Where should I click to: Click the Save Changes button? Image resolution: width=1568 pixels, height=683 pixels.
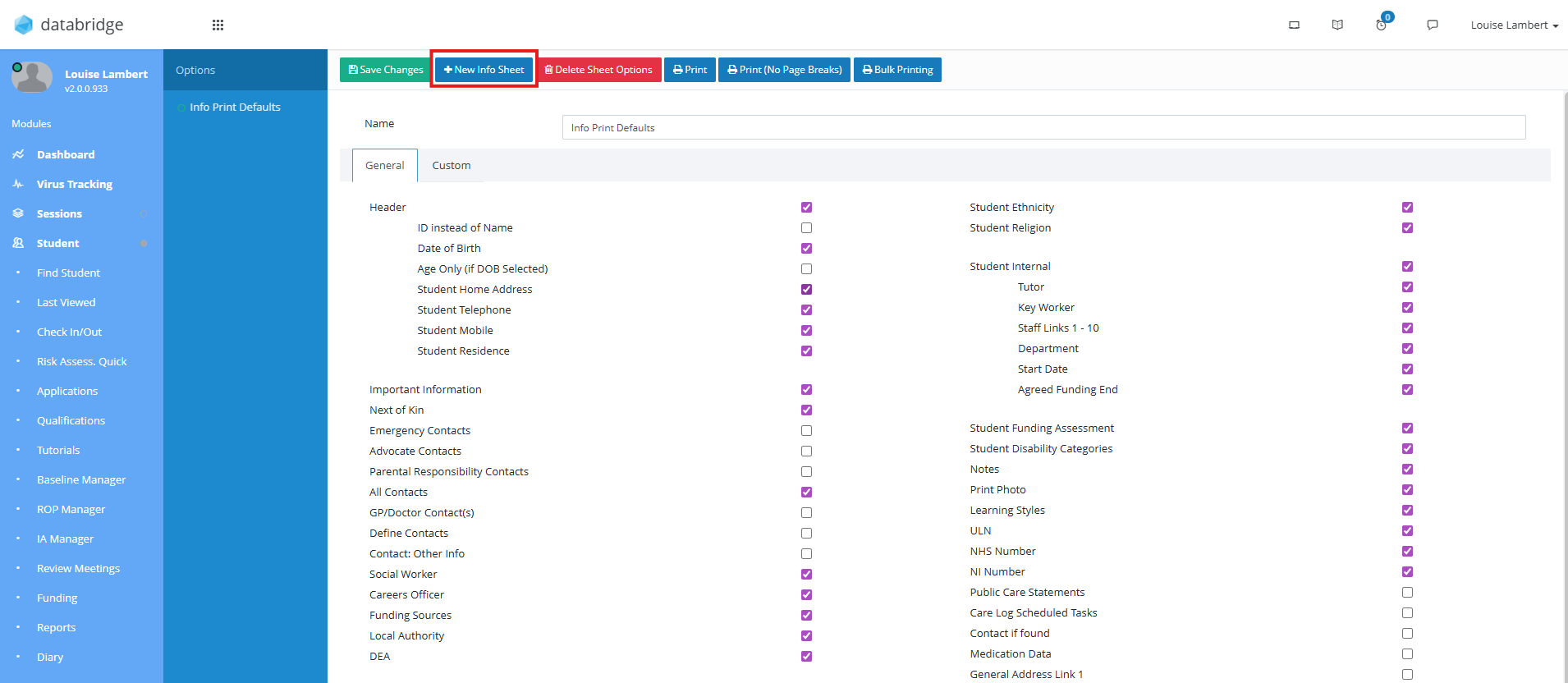(385, 70)
